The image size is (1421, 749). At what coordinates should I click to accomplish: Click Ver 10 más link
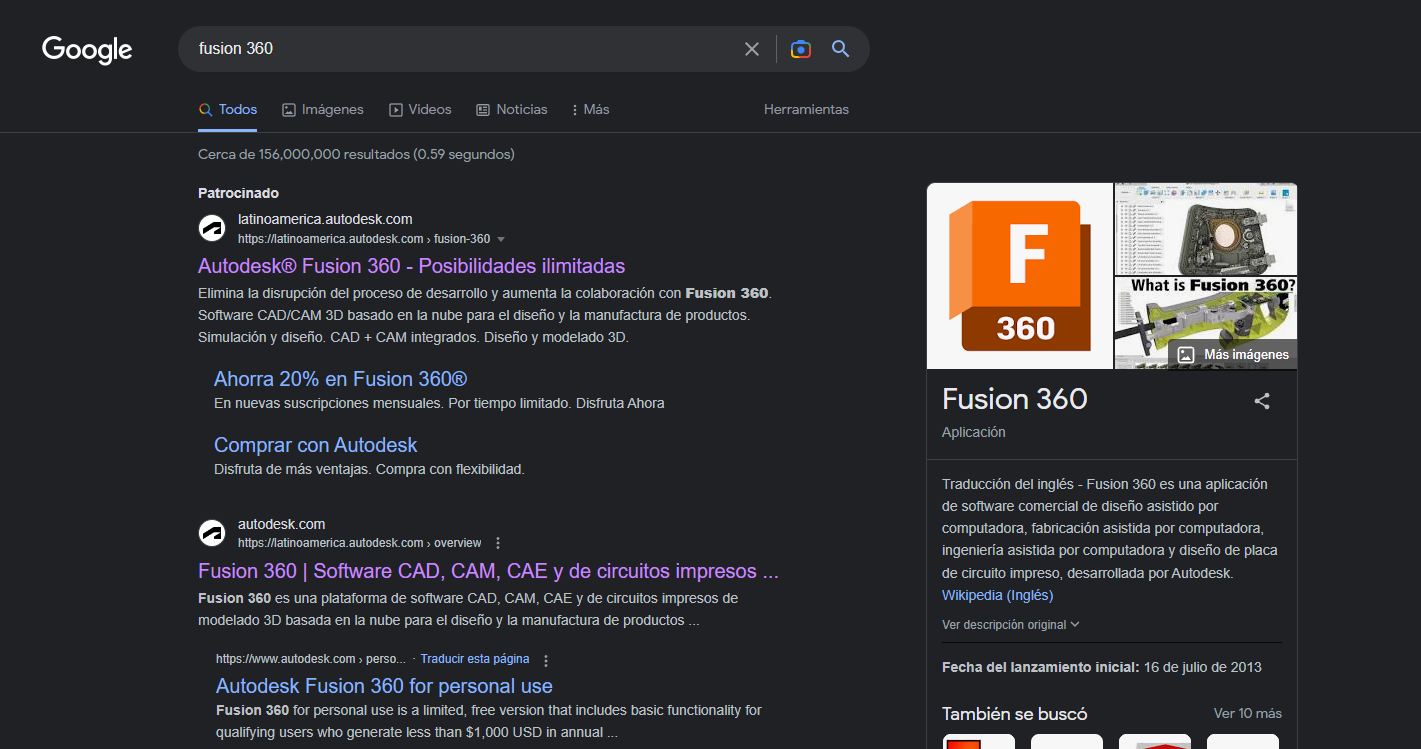1247,713
